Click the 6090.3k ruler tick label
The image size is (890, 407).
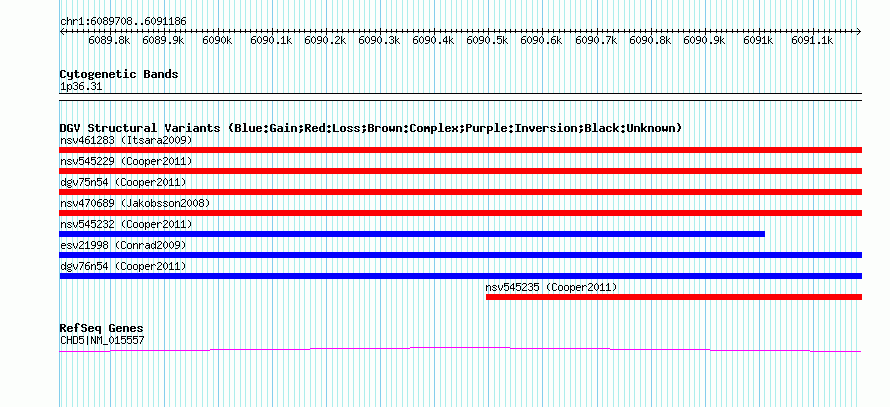380,40
